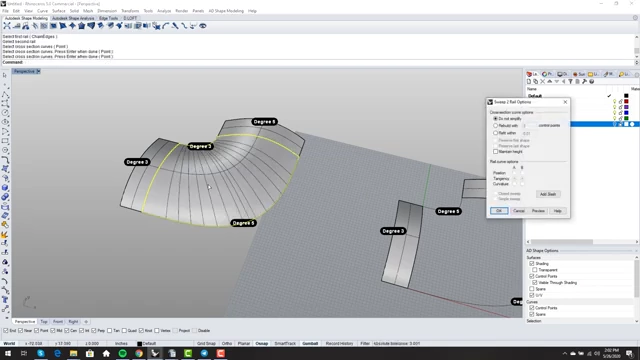The height and width of the screenshot is (360, 640).
Task: Click Add Slash button
Action: tap(548, 194)
